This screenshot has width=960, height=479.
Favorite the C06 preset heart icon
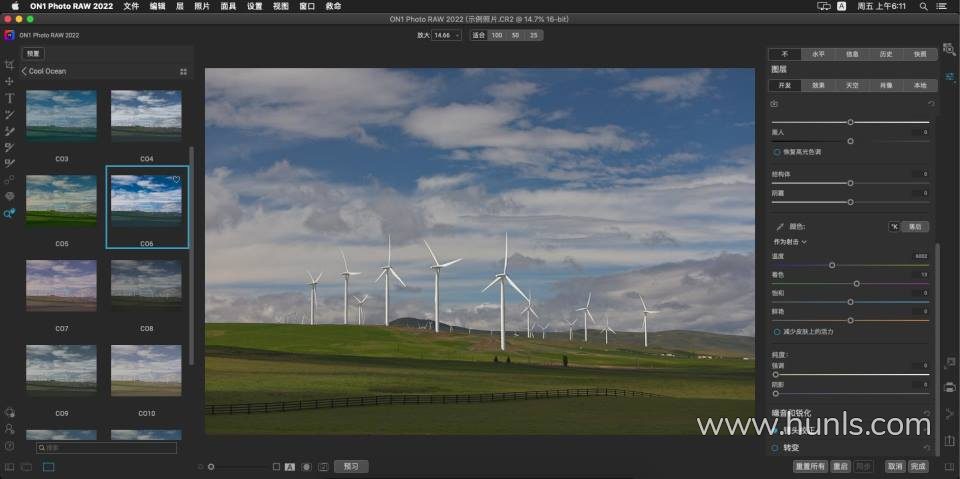point(176,180)
